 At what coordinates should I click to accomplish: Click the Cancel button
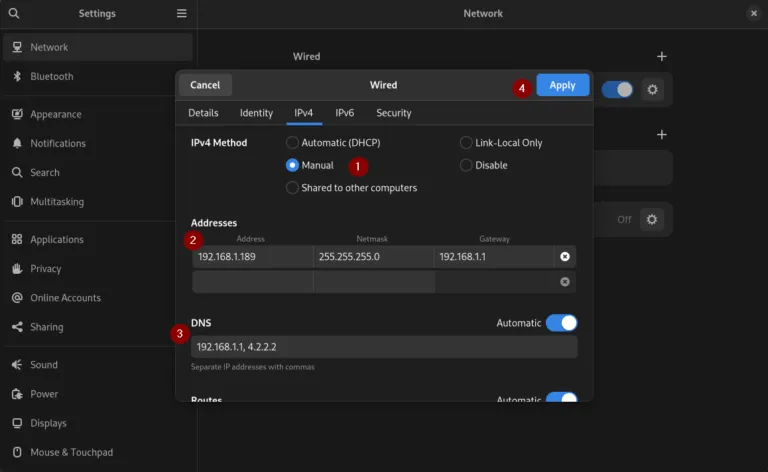point(205,85)
